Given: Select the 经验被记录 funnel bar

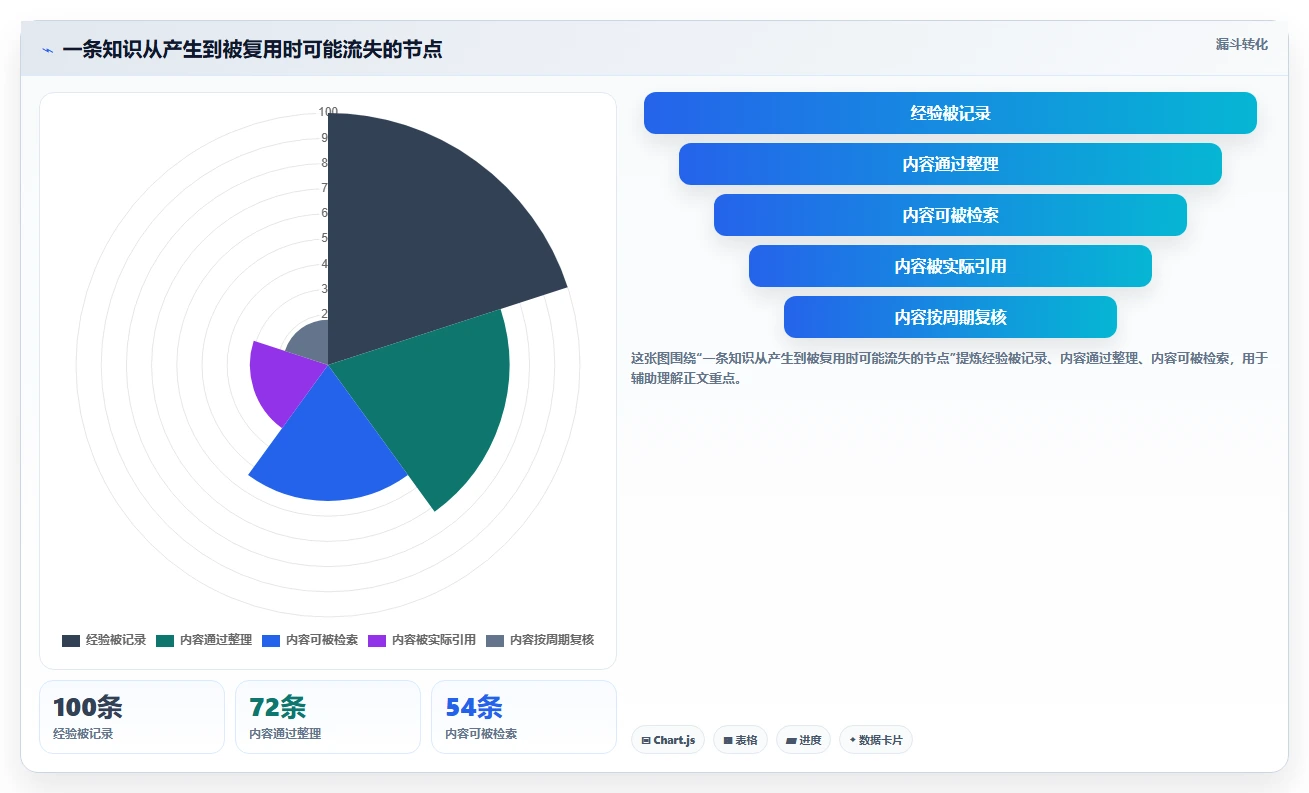Looking at the screenshot, I should pos(950,113).
